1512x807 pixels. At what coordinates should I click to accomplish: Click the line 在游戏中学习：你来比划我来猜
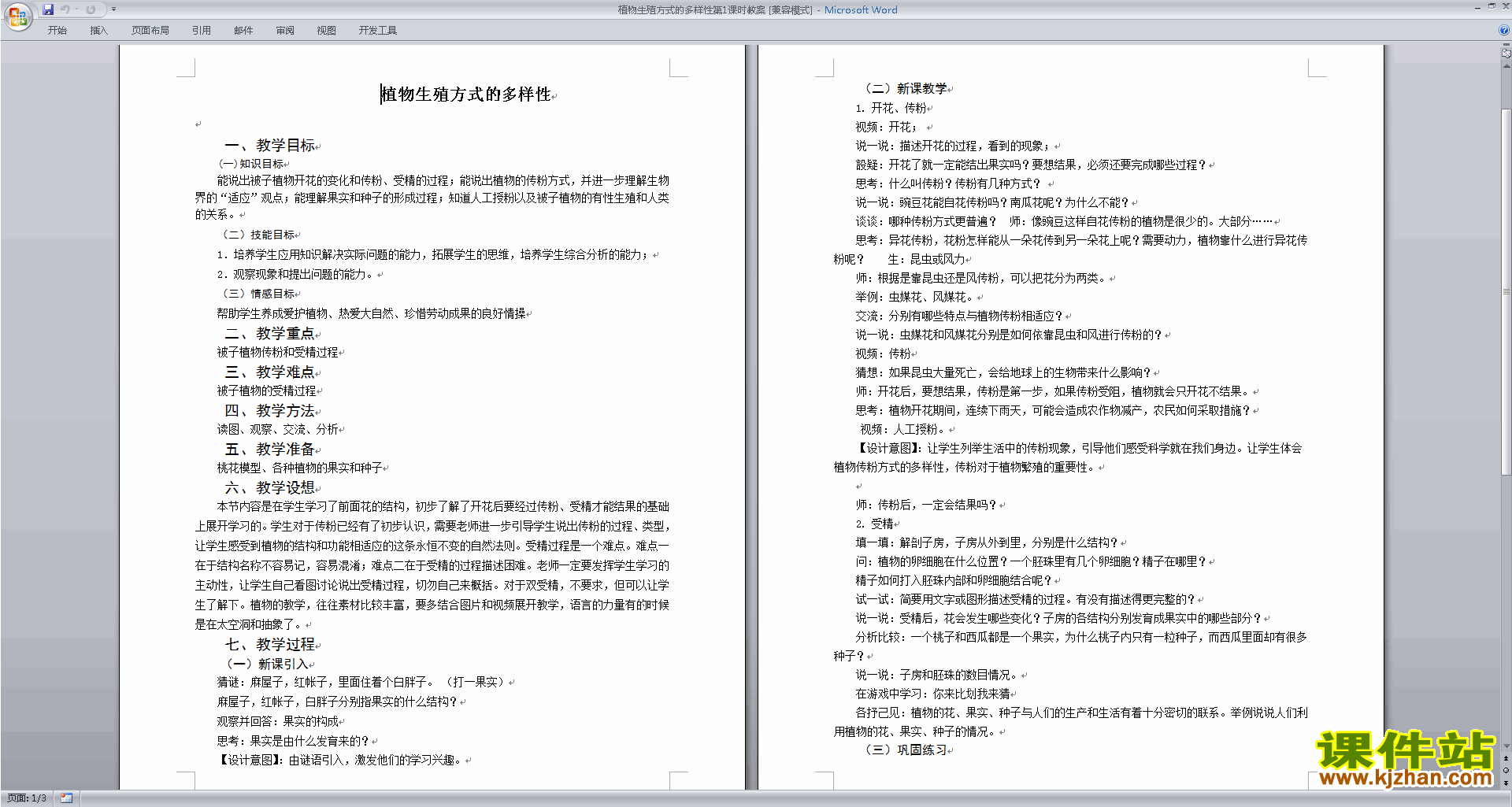(x=933, y=694)
